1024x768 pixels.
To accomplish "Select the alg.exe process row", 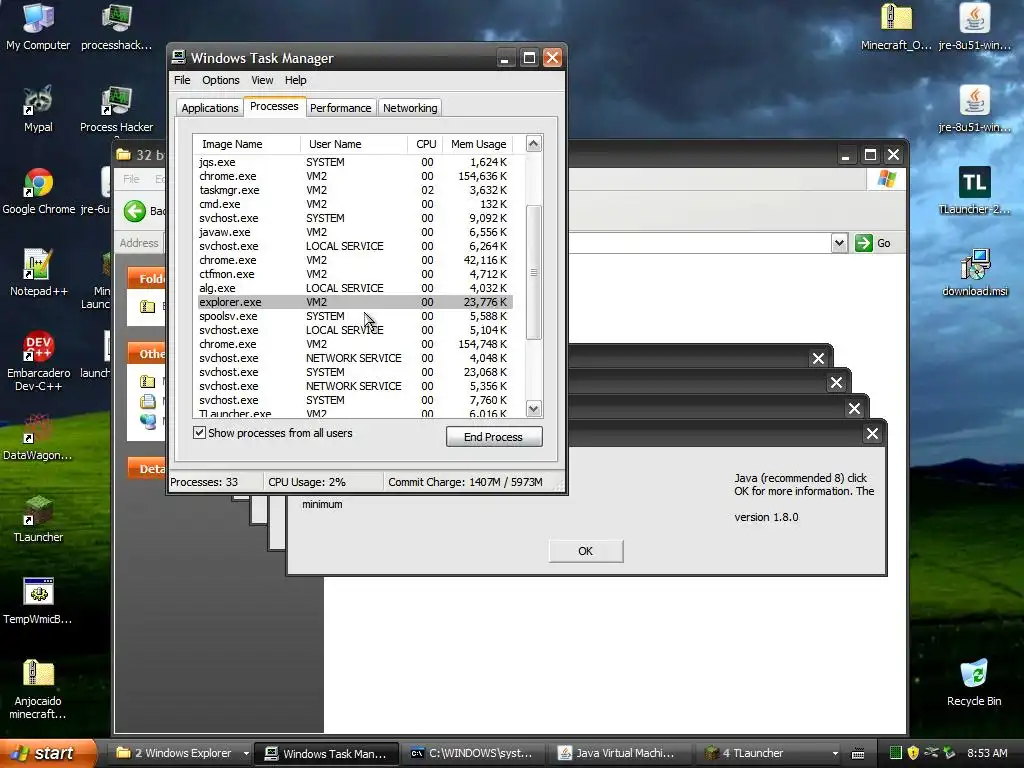I will [x=355, y=288].
